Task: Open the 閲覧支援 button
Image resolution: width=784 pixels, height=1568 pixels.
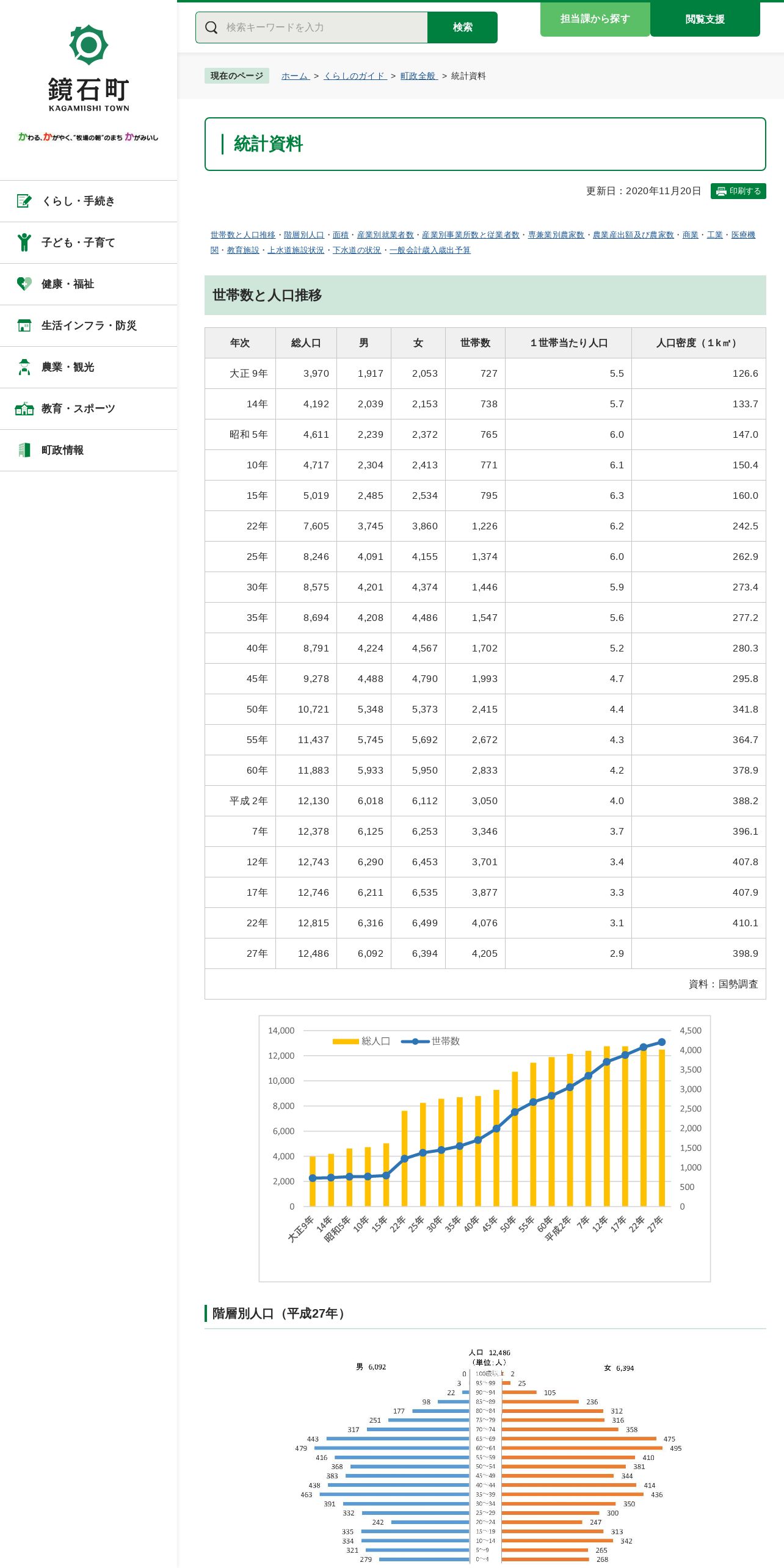Action: (x=705, y=19)
